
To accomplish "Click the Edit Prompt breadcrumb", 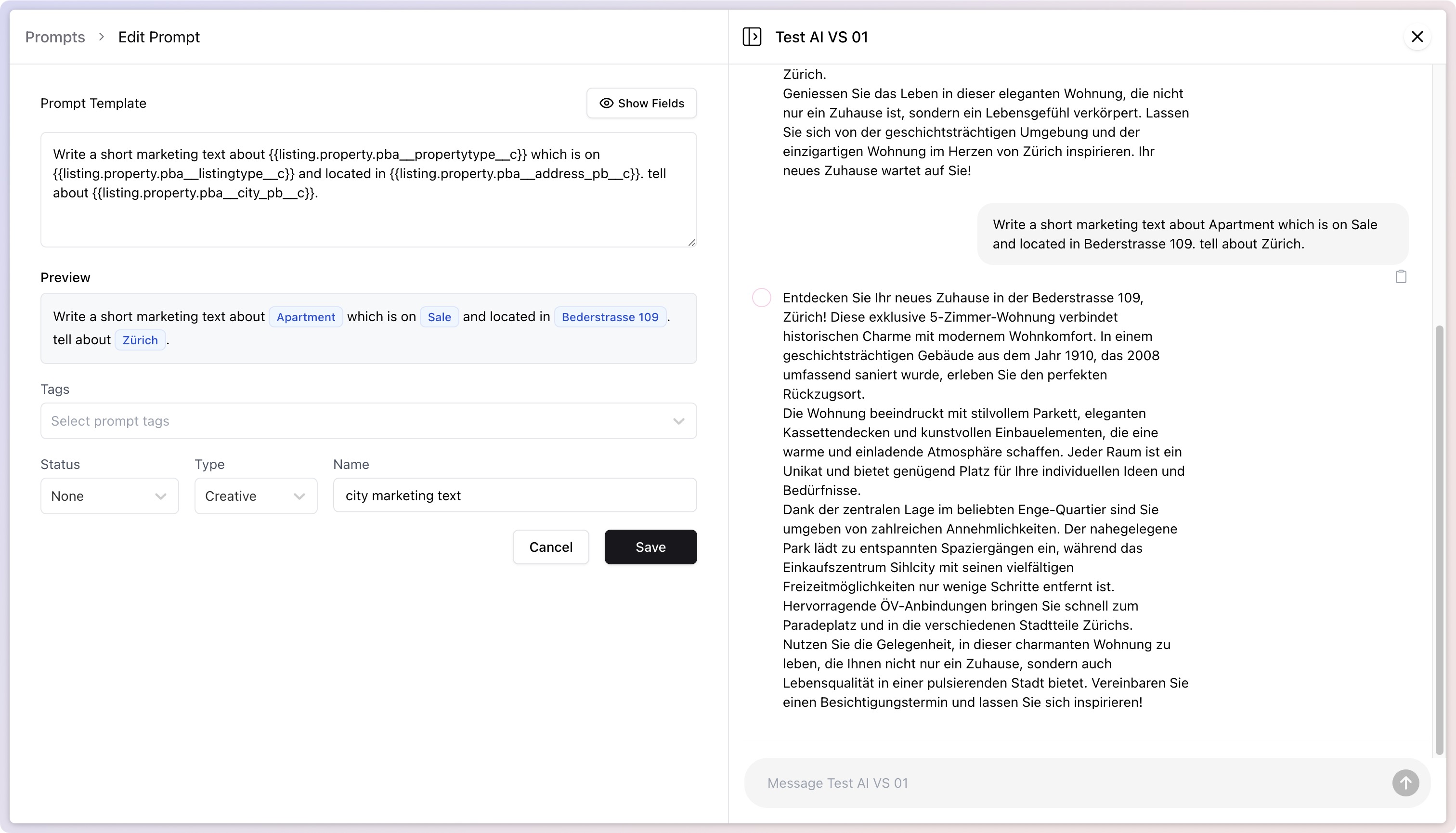I will click(158, 37).
